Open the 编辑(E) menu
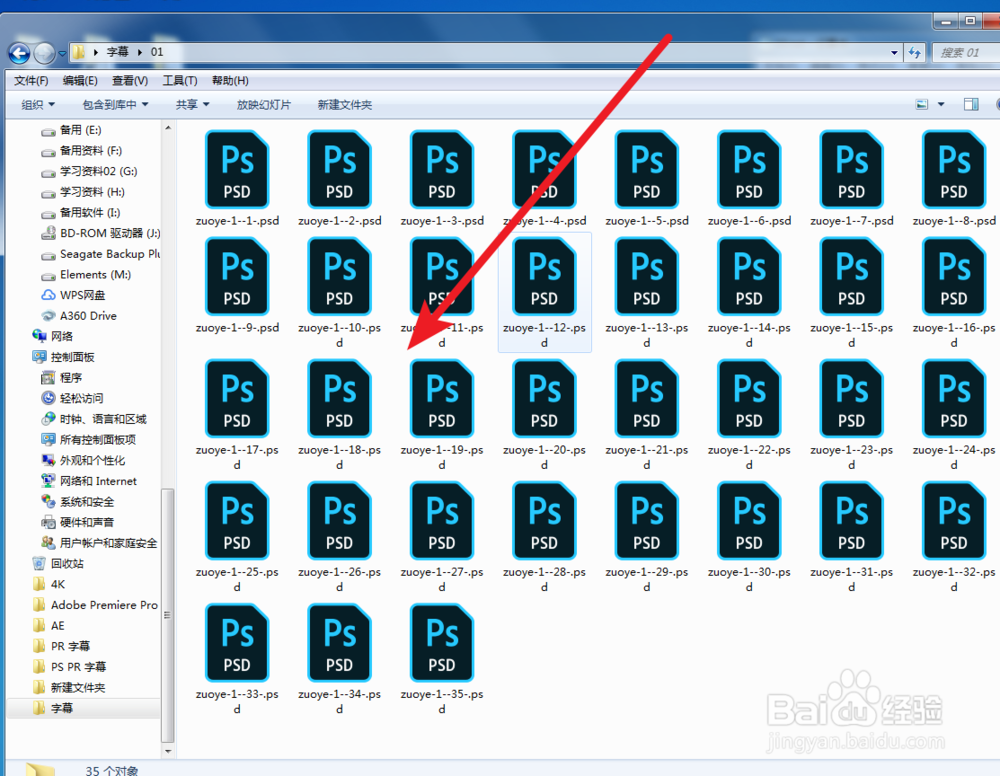 80,80
